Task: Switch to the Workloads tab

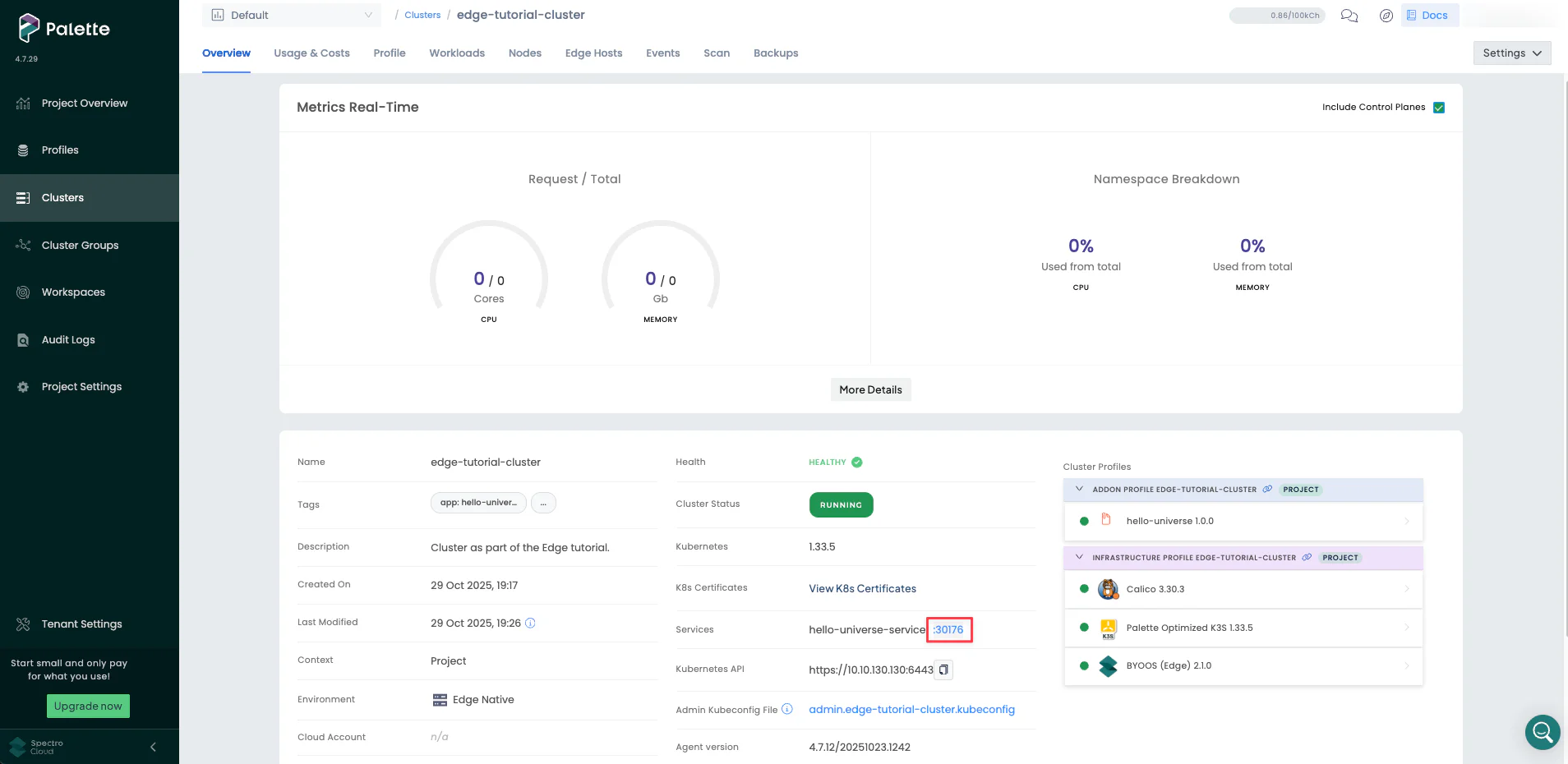Action: pos(457,53)
